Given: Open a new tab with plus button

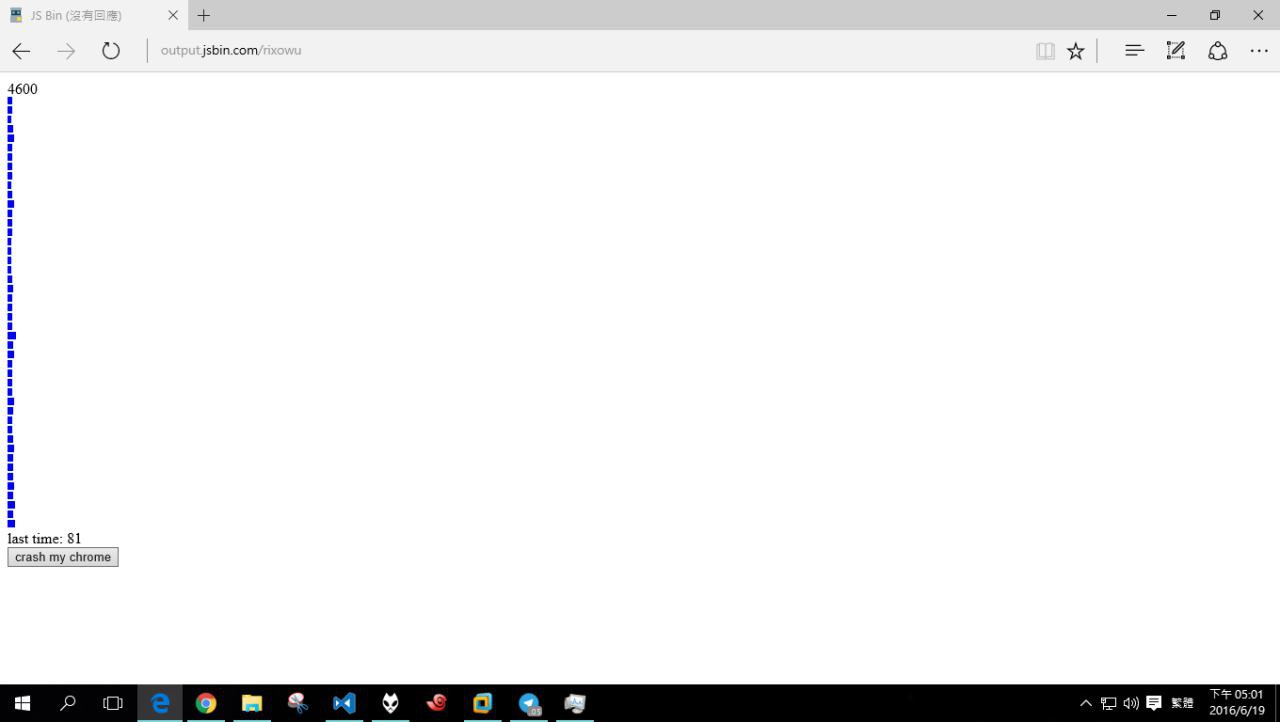Looking at the screenshot, I should point(204,15).
